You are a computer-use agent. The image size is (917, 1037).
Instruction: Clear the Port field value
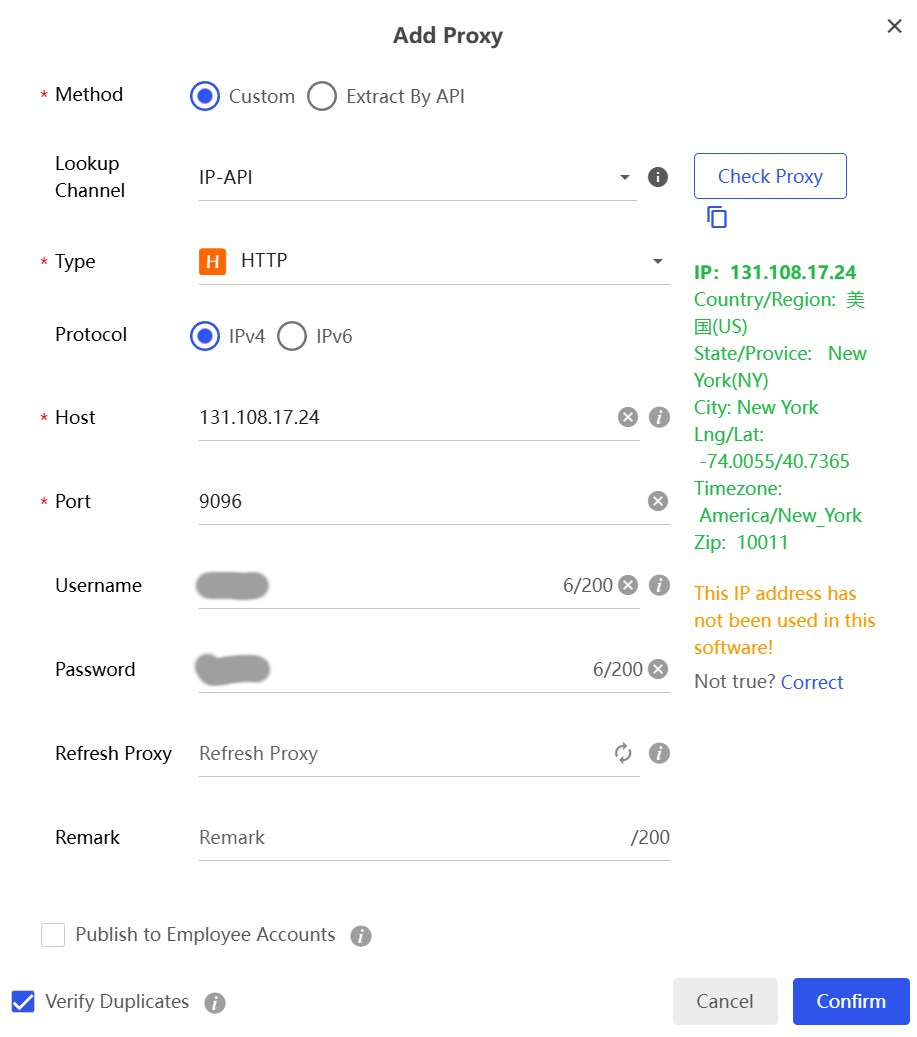pos(657,501)
